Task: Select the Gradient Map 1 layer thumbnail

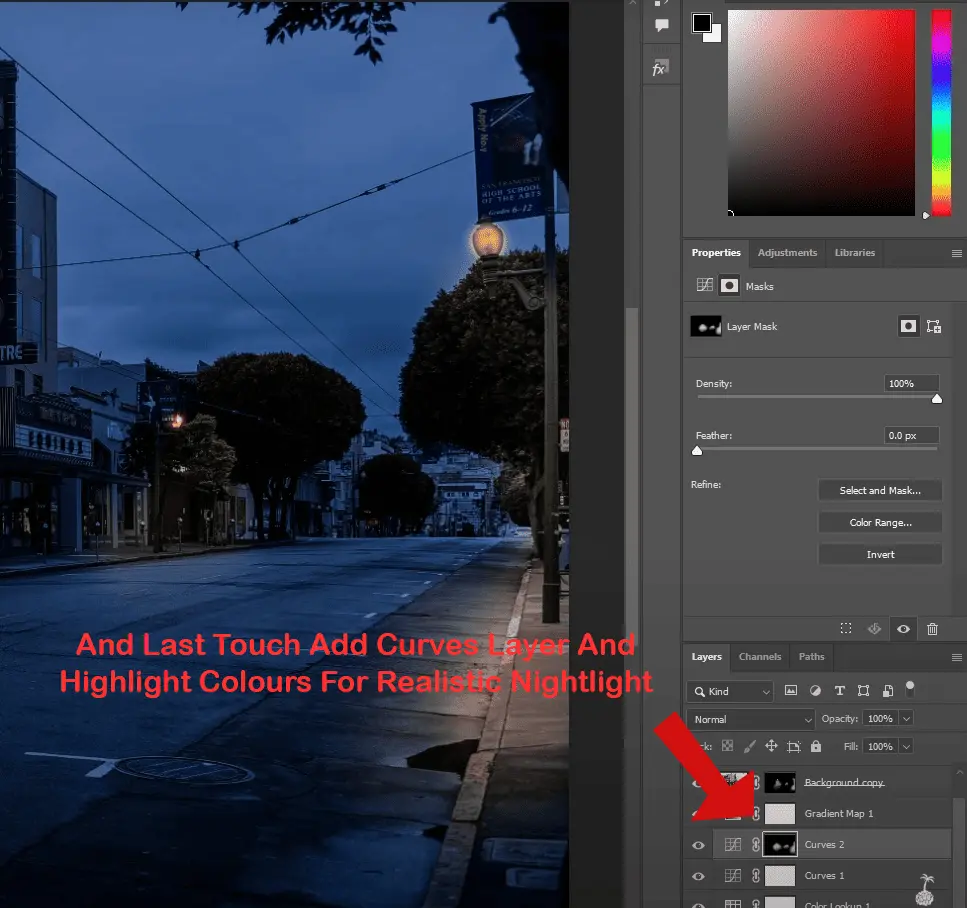Action: click(x=779, y=813)
